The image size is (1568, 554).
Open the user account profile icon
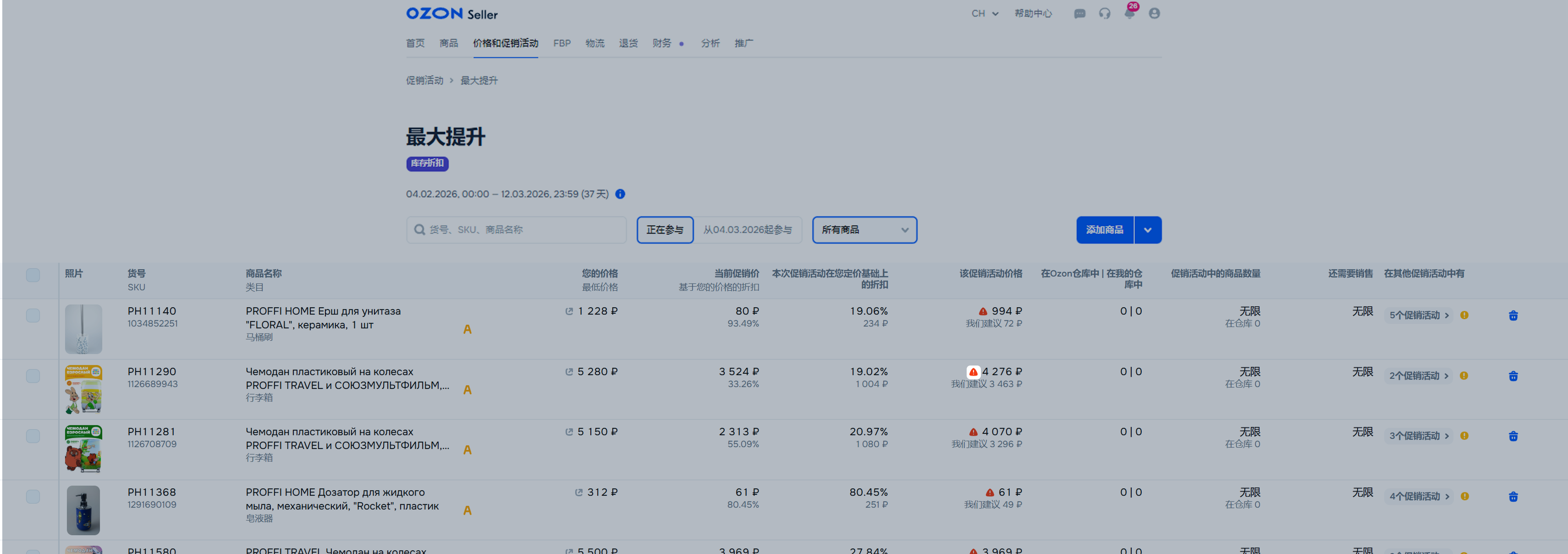click(1154, 13)
